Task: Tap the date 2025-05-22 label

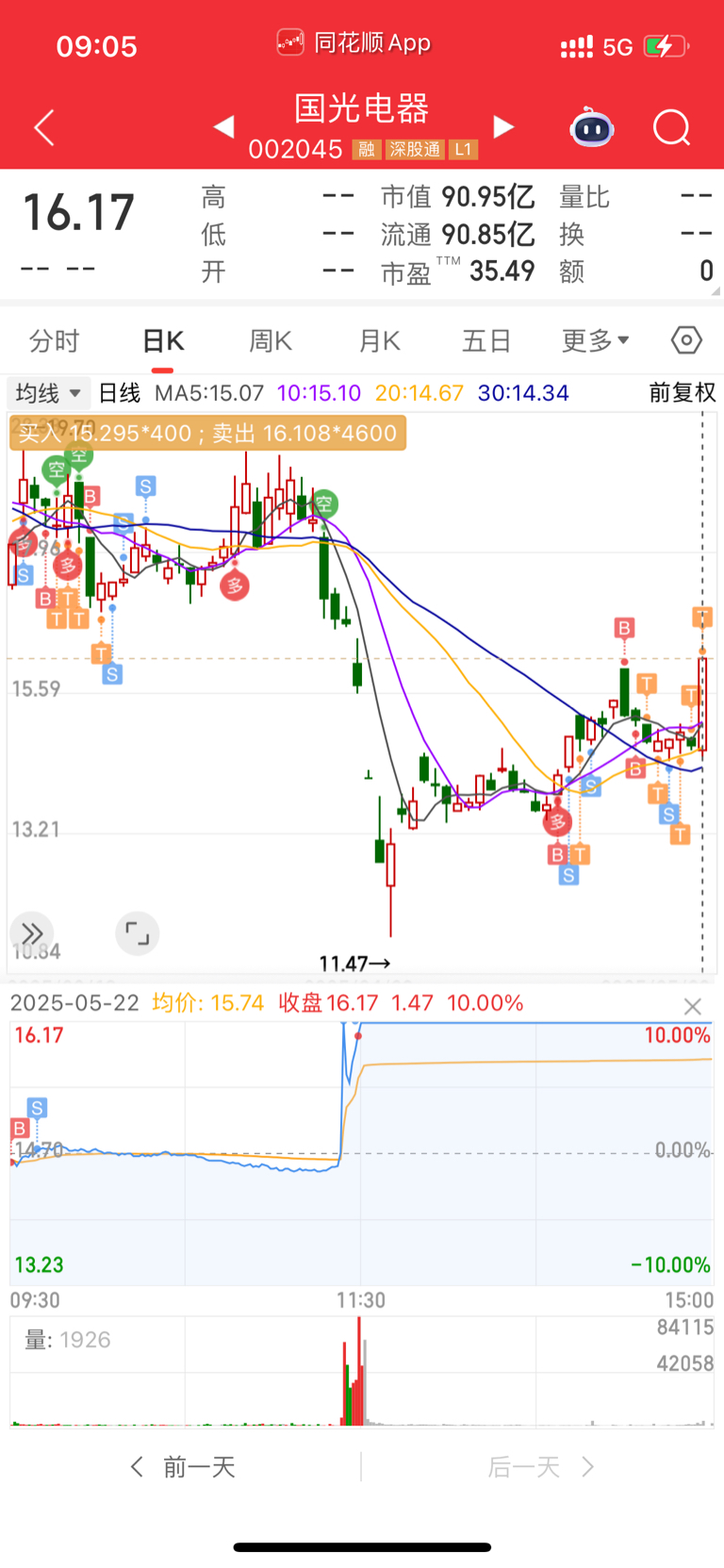Action: tap(74, 1002)
